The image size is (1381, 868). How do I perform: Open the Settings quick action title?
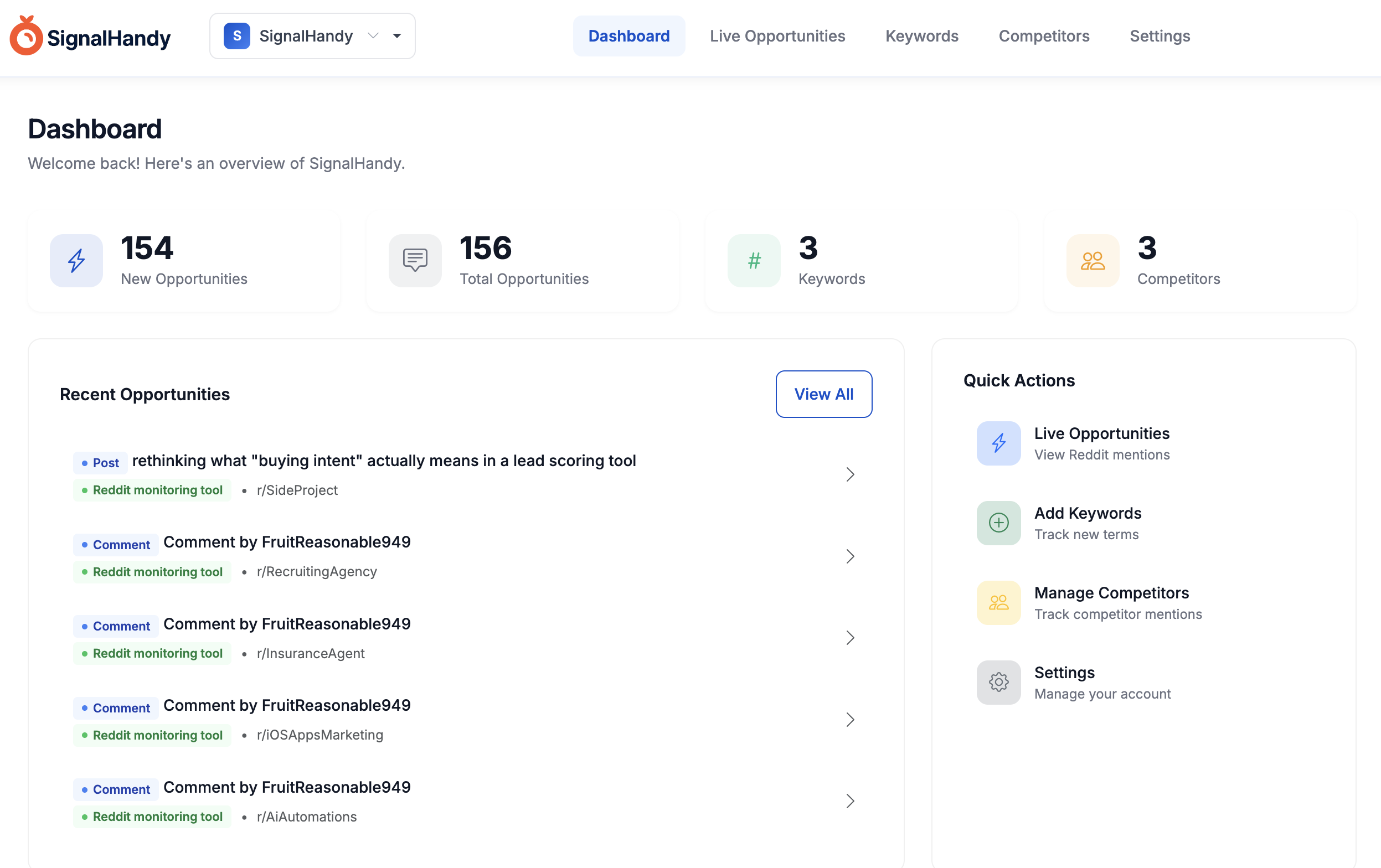coord(1064,673)
